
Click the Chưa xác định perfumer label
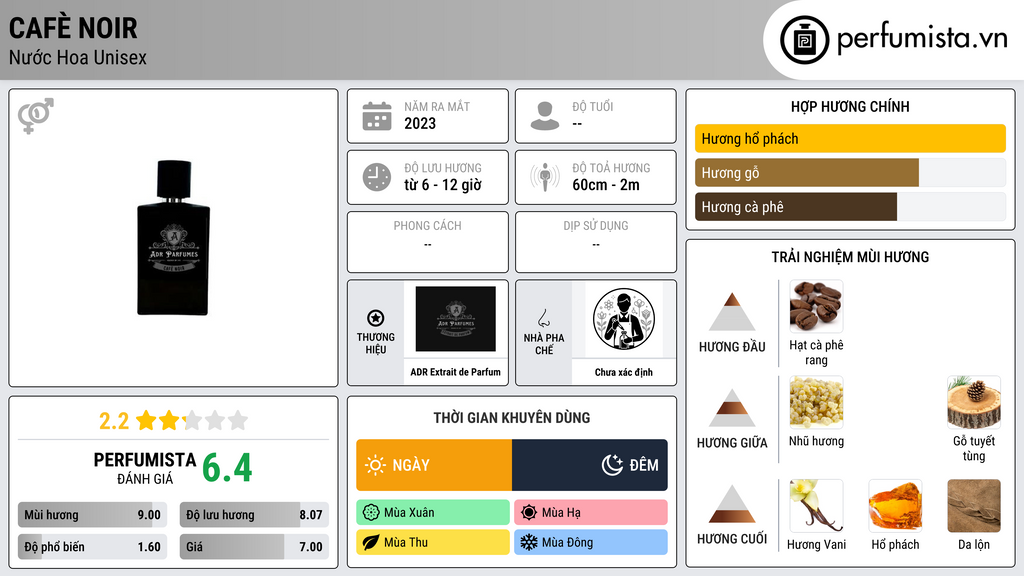[624, 372]
